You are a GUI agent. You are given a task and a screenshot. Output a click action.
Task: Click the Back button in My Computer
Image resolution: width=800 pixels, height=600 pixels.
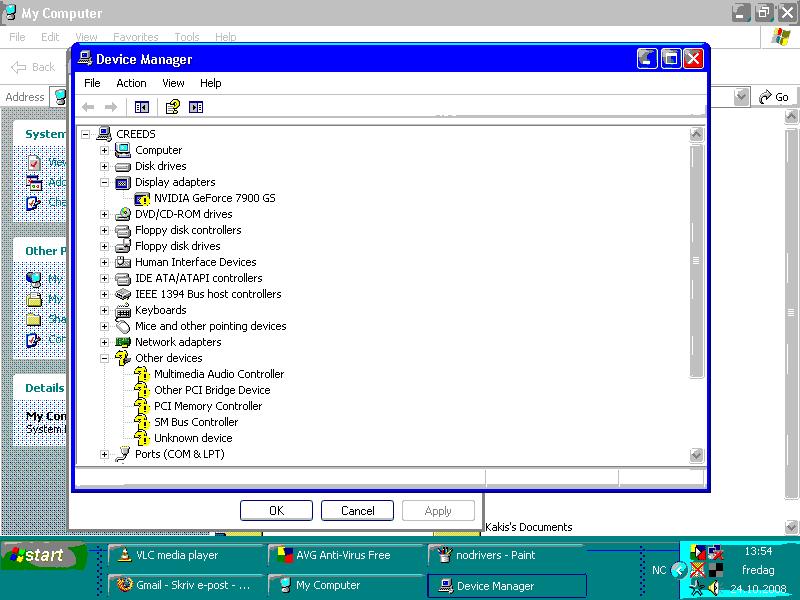point(34,67)
